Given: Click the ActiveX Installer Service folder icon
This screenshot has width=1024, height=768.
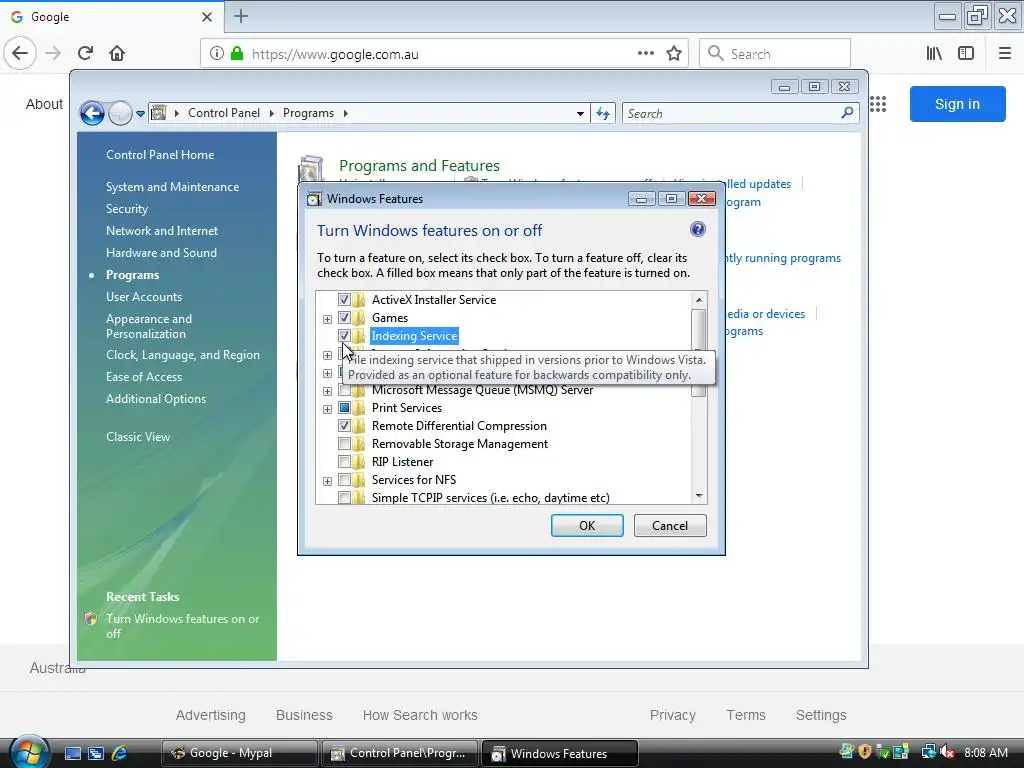Looking at the screenshot, I should pyautogui.click(x=359, y=300).
